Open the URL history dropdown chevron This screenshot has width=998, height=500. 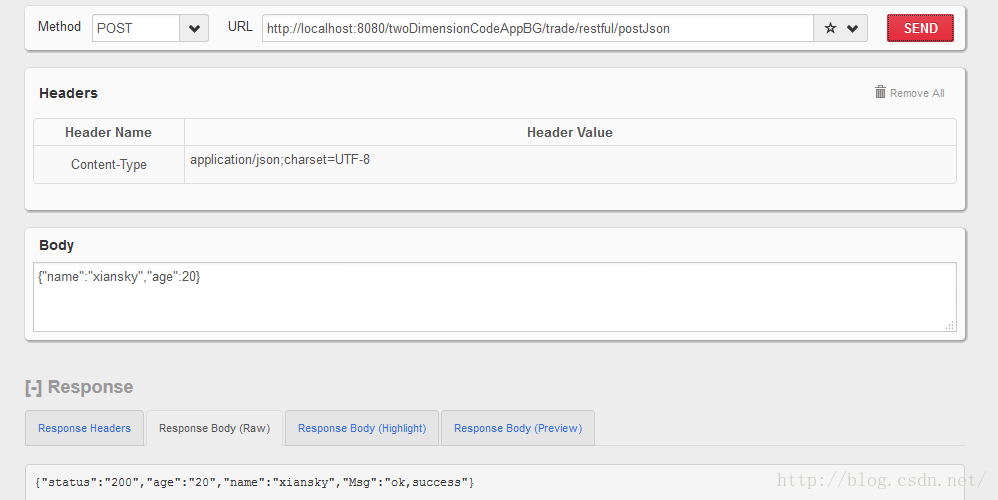click(853, 29)
